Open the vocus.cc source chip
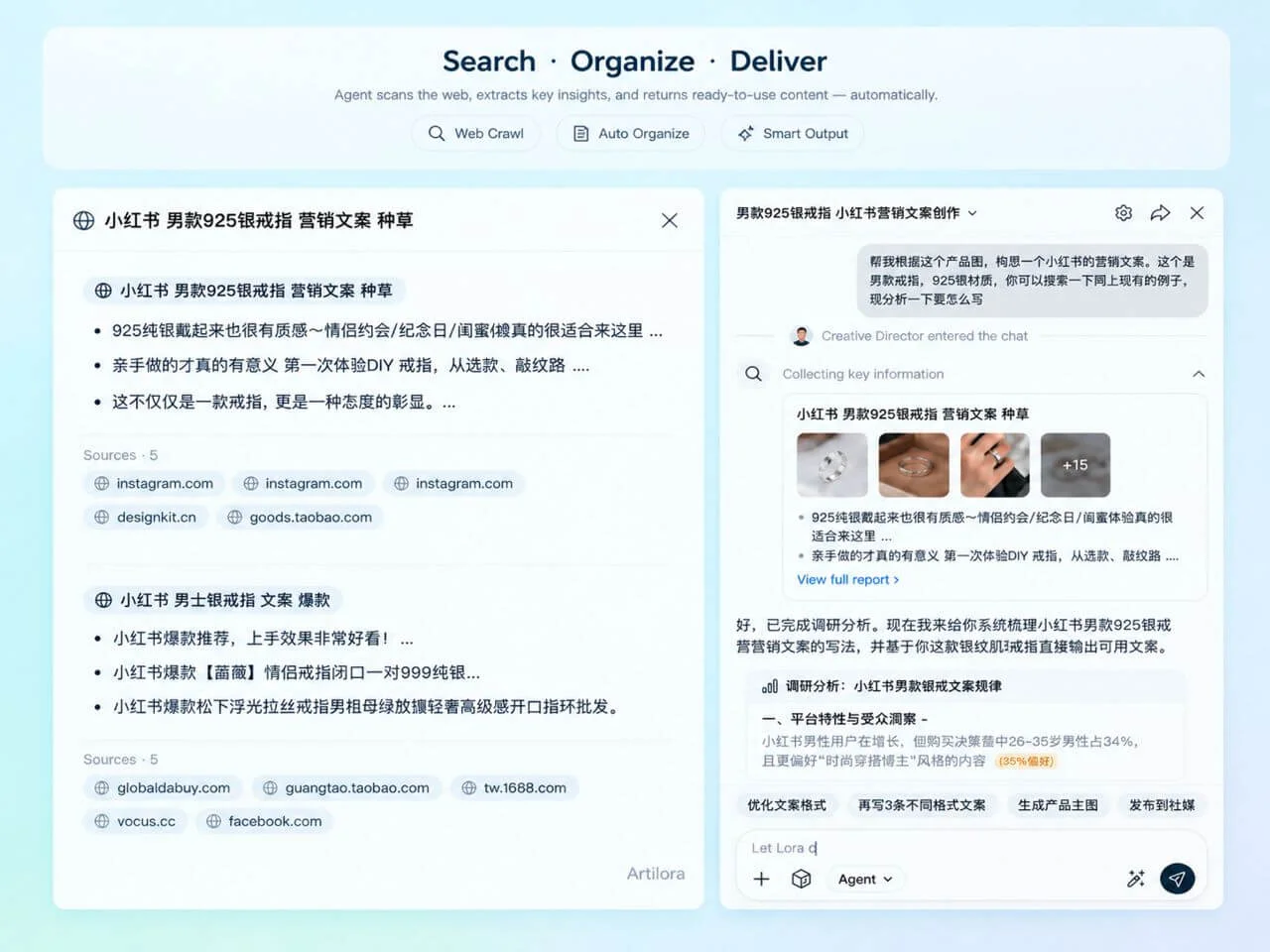The image size is (1270, 952). point(135,821)
